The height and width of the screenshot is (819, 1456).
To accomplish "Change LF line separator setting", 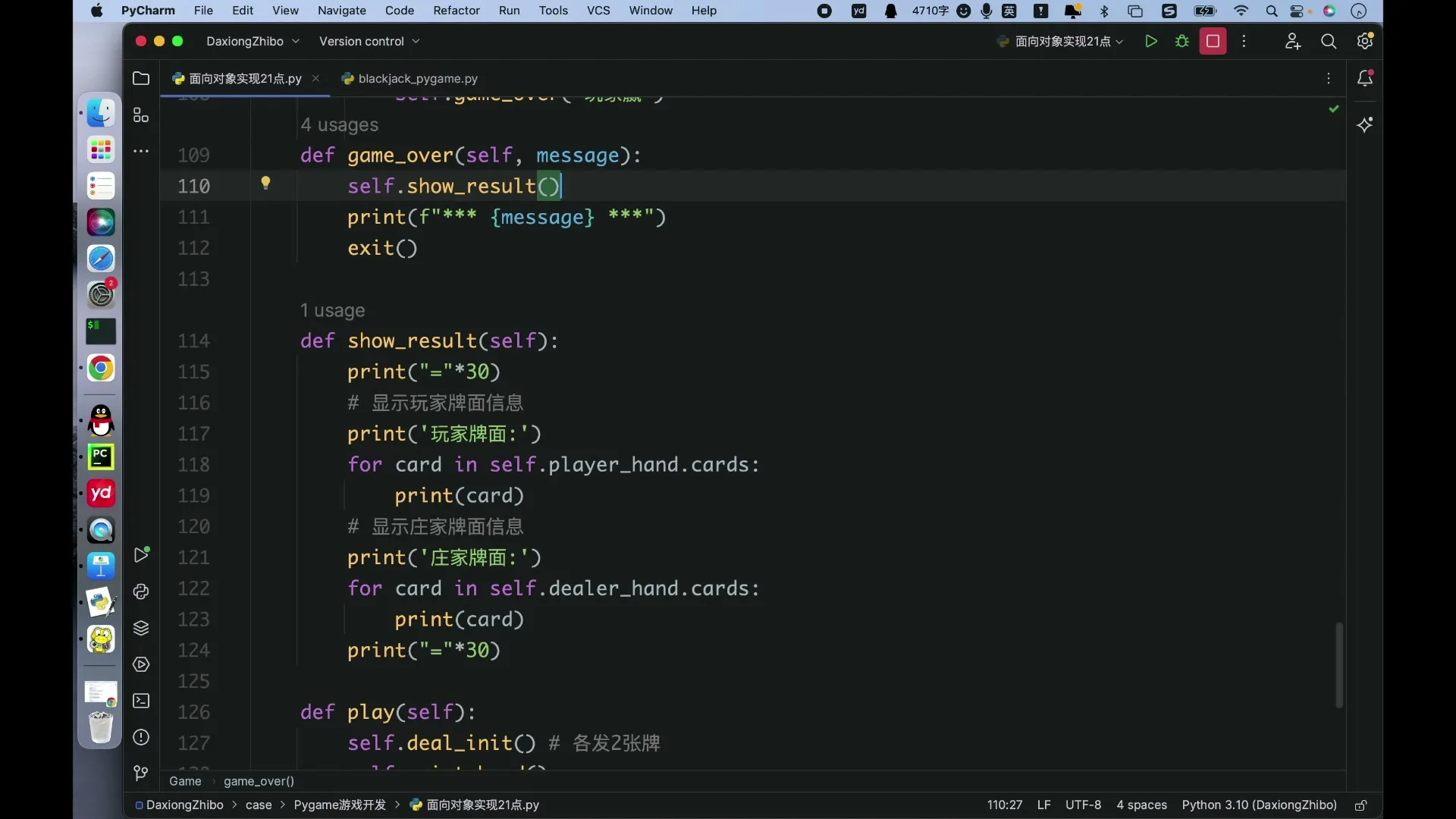I will coord(1043,805).
